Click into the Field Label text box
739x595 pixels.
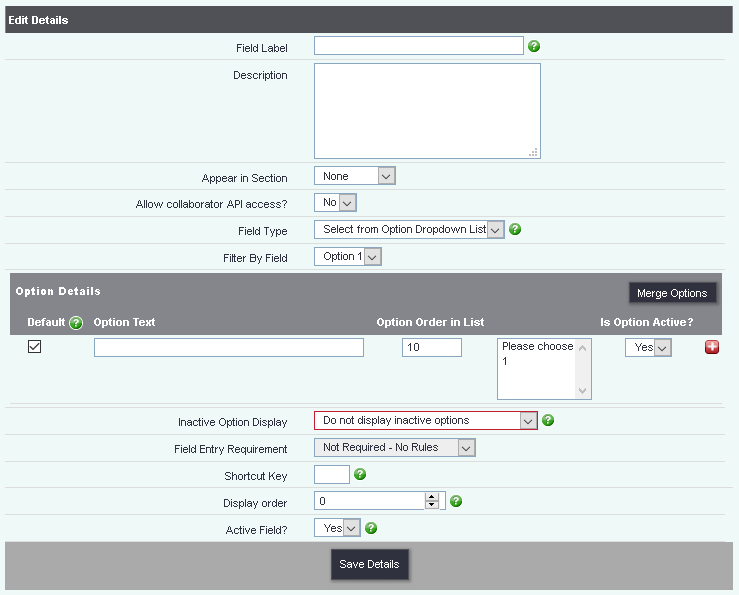point(418,46)
